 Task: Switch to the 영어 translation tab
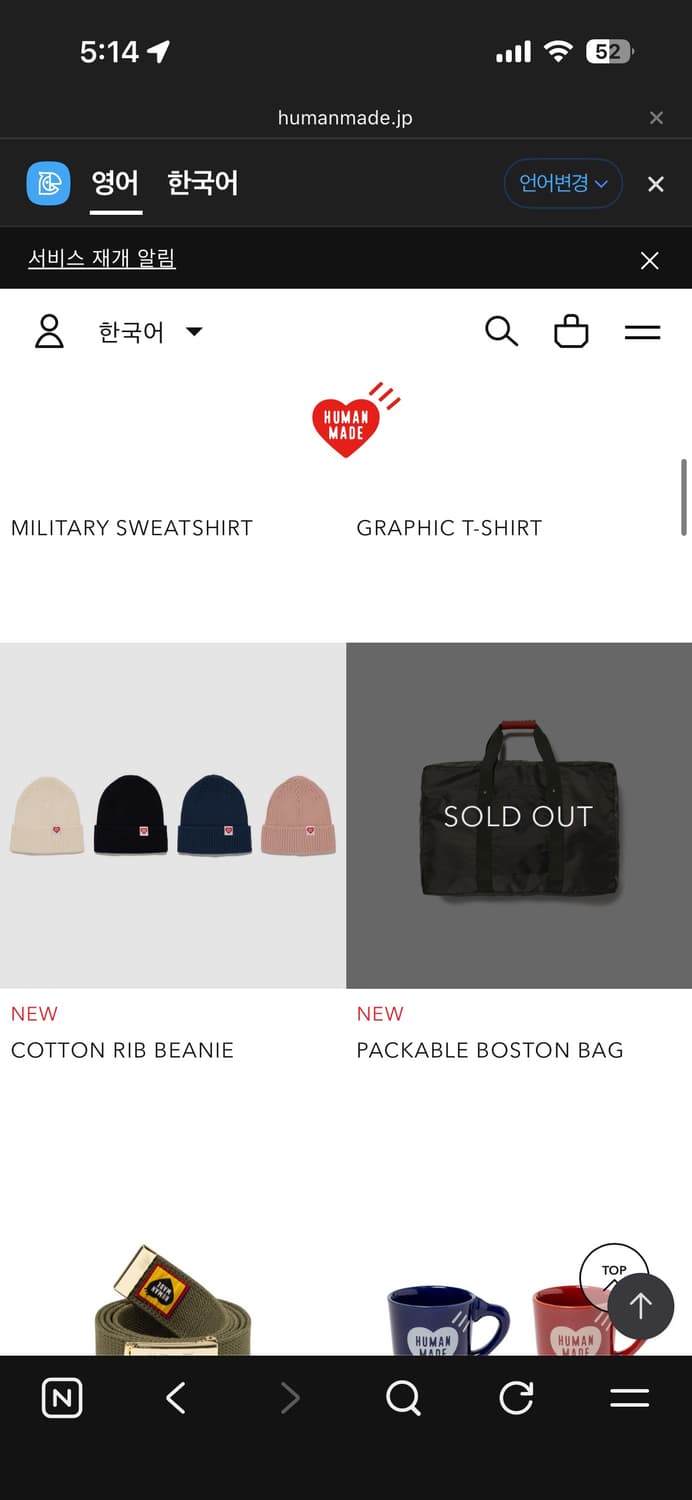(x=115, y=184)
